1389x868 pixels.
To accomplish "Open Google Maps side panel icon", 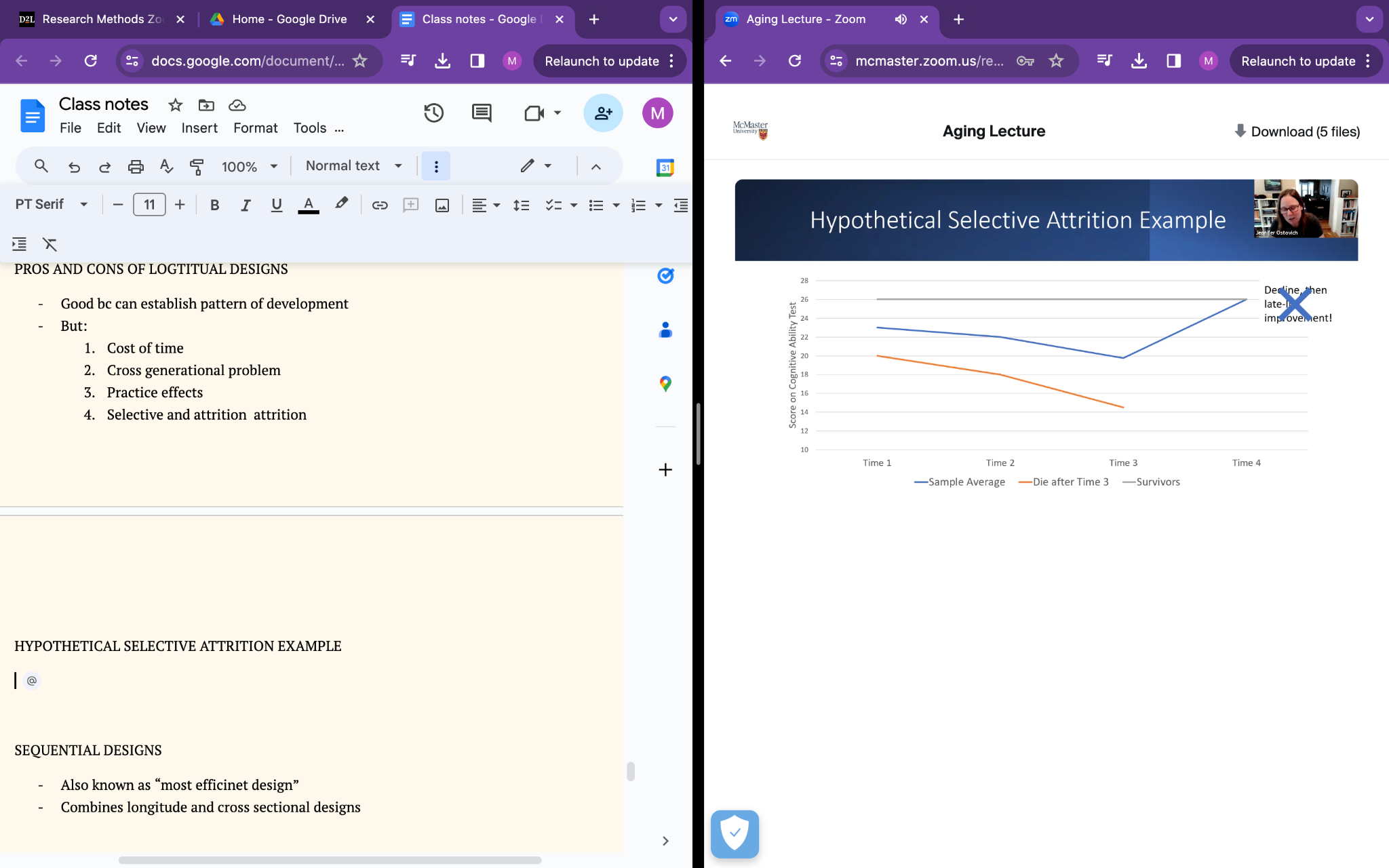I will (665, 384).
